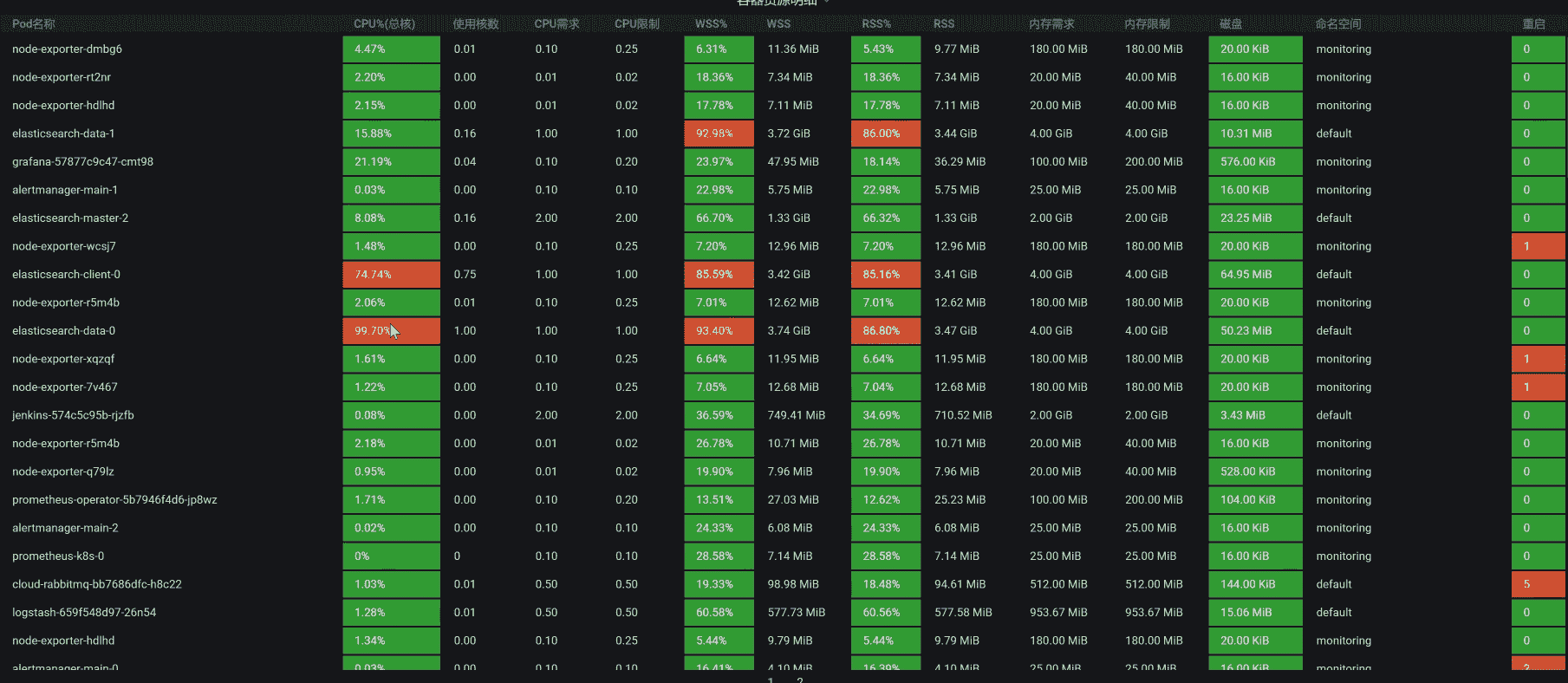
Task: Click node-exporter-q79lz pod name
Action: pyautogui.click(x=63, y=472)
